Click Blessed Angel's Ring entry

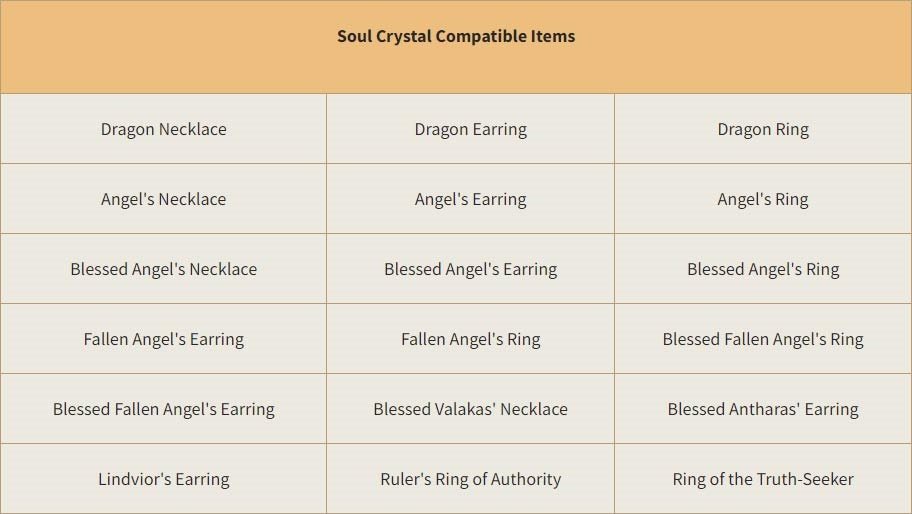(x=763, y=269)
